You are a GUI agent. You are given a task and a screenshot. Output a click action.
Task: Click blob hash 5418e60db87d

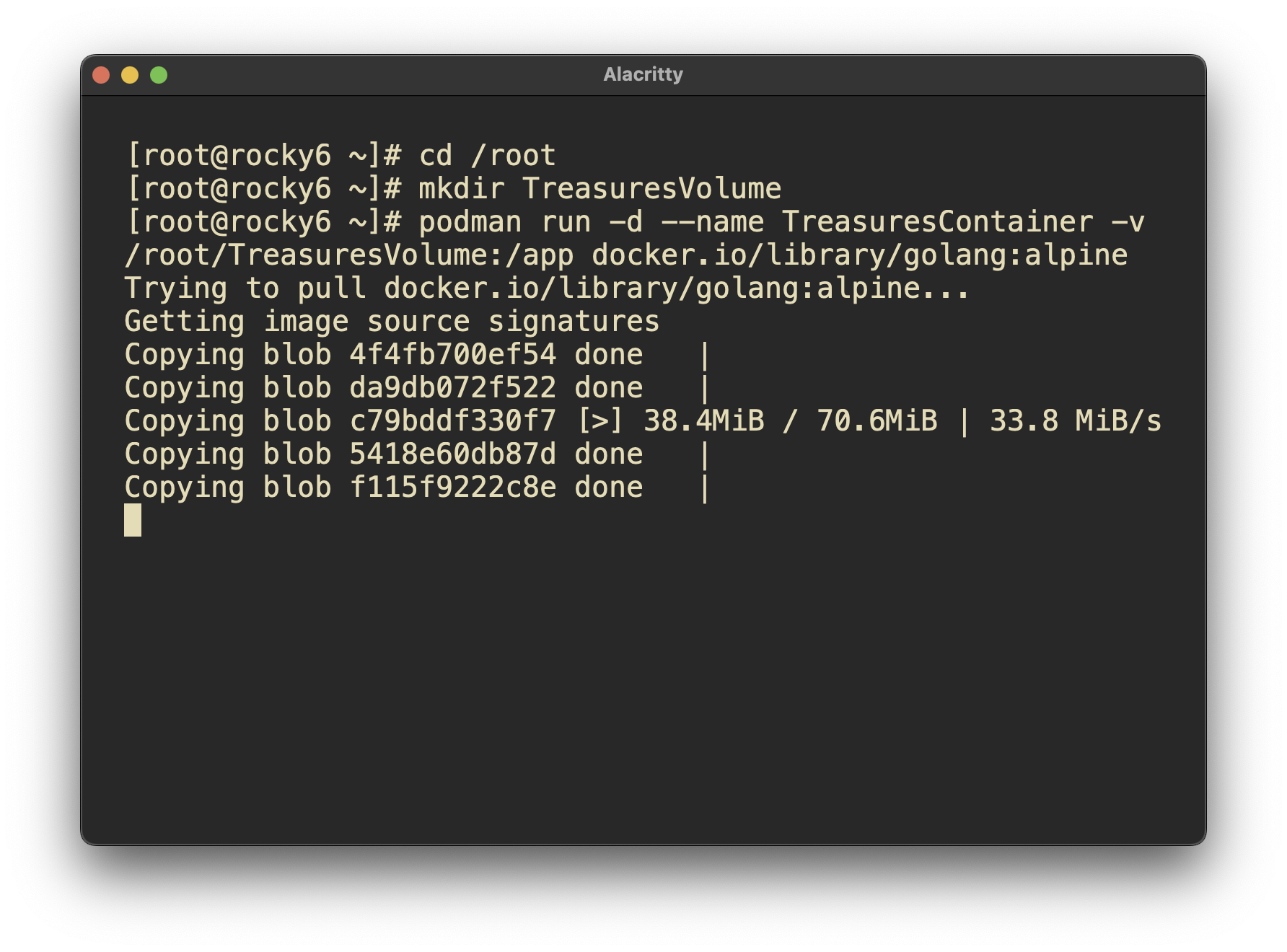[452, 454]
